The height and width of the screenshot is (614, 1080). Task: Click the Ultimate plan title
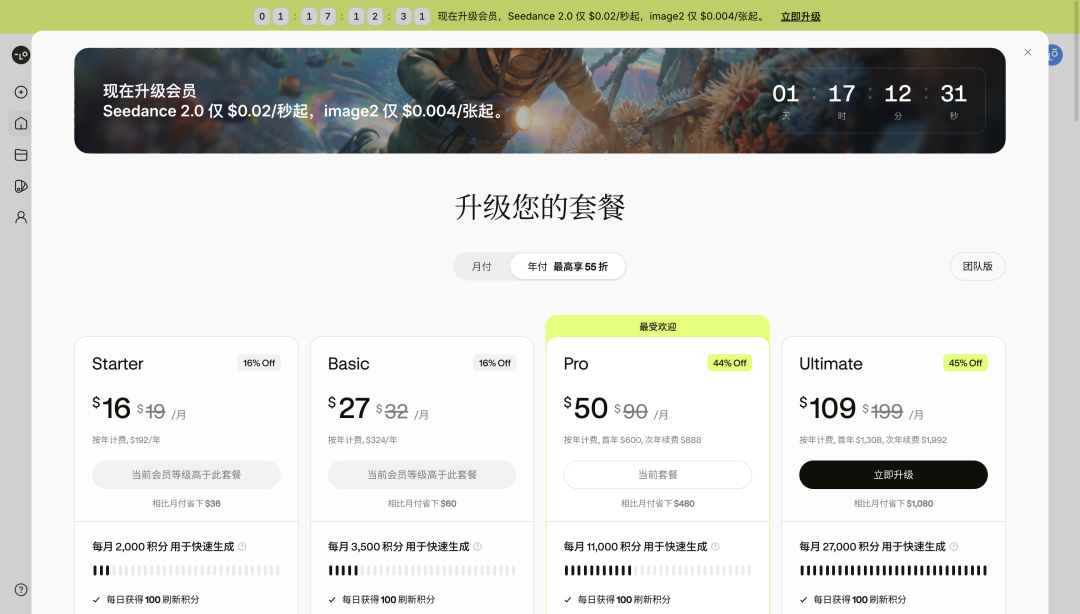point(831,364)
